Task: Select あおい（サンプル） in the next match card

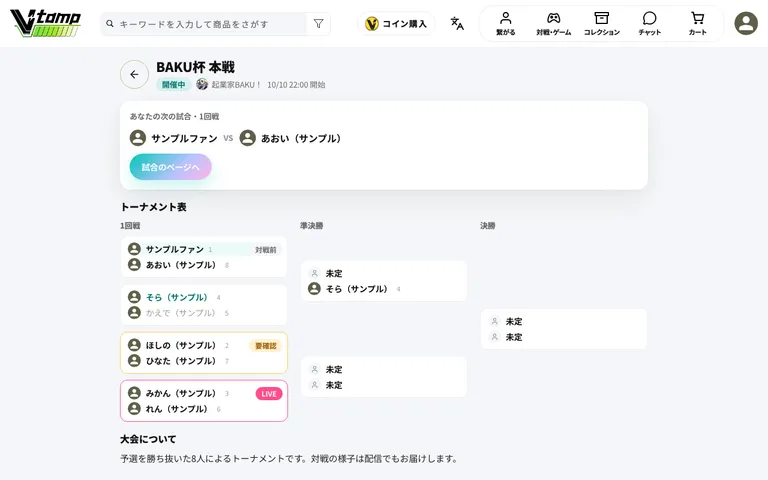Action: (x=301, y=139)
